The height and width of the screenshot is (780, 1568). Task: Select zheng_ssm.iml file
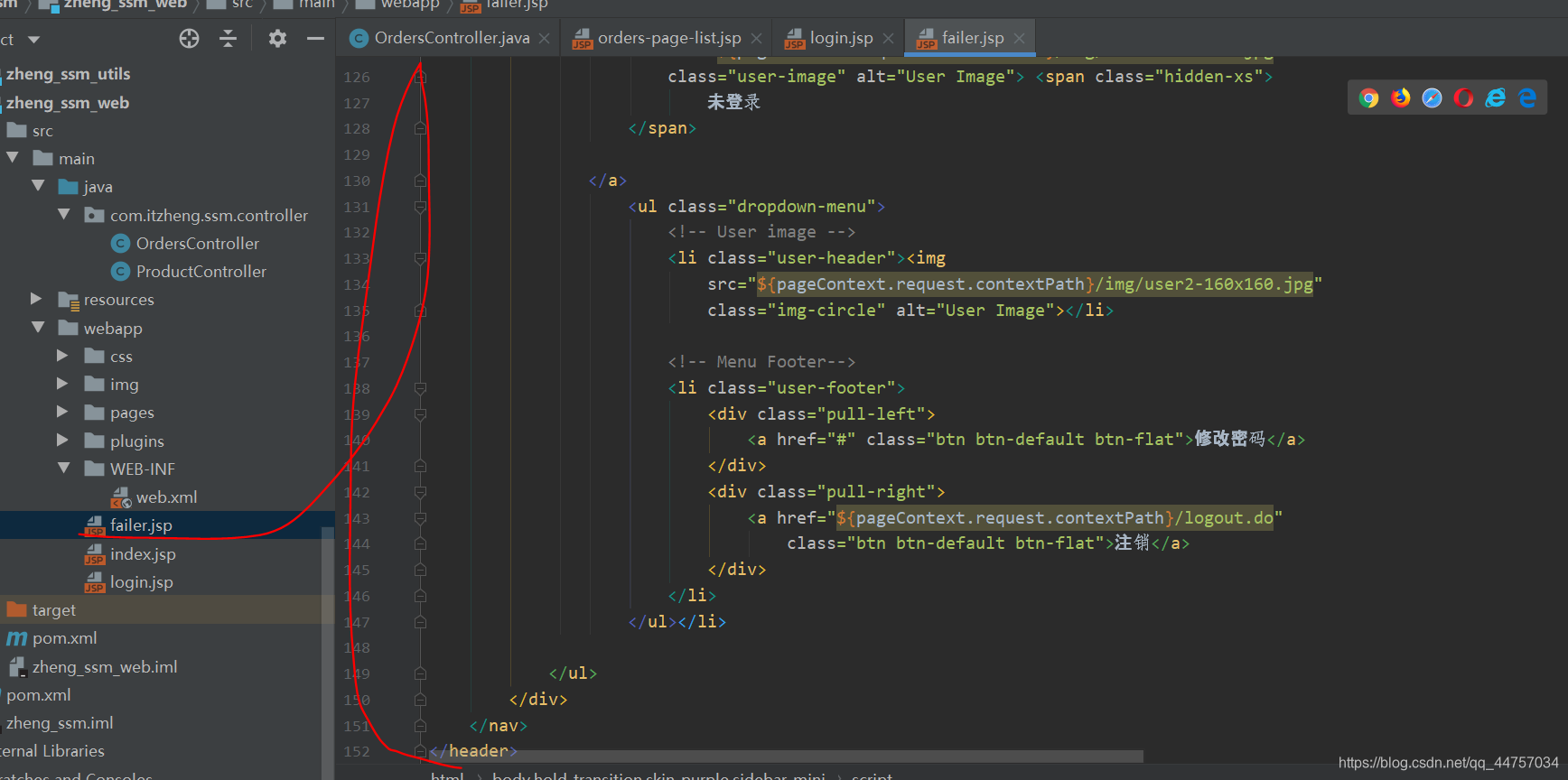point(58,722)
